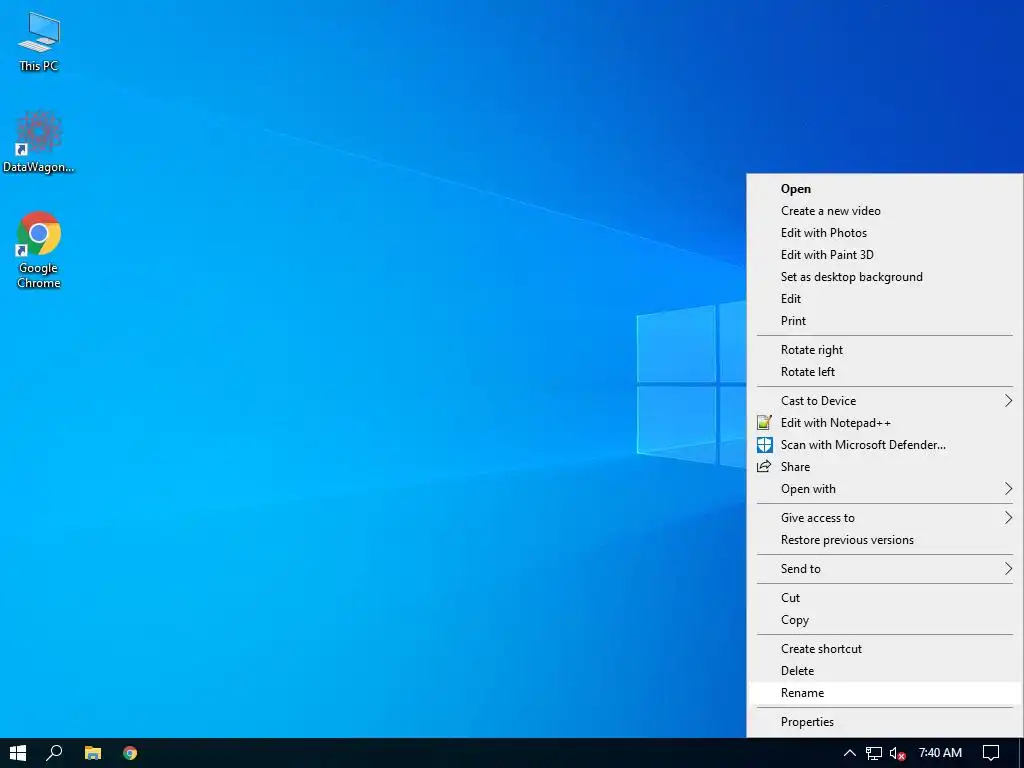Image resolution: width=1024 pixels, height=768 pixels.
Task: Select Copy in the context menu
Action: coord(884,620)
